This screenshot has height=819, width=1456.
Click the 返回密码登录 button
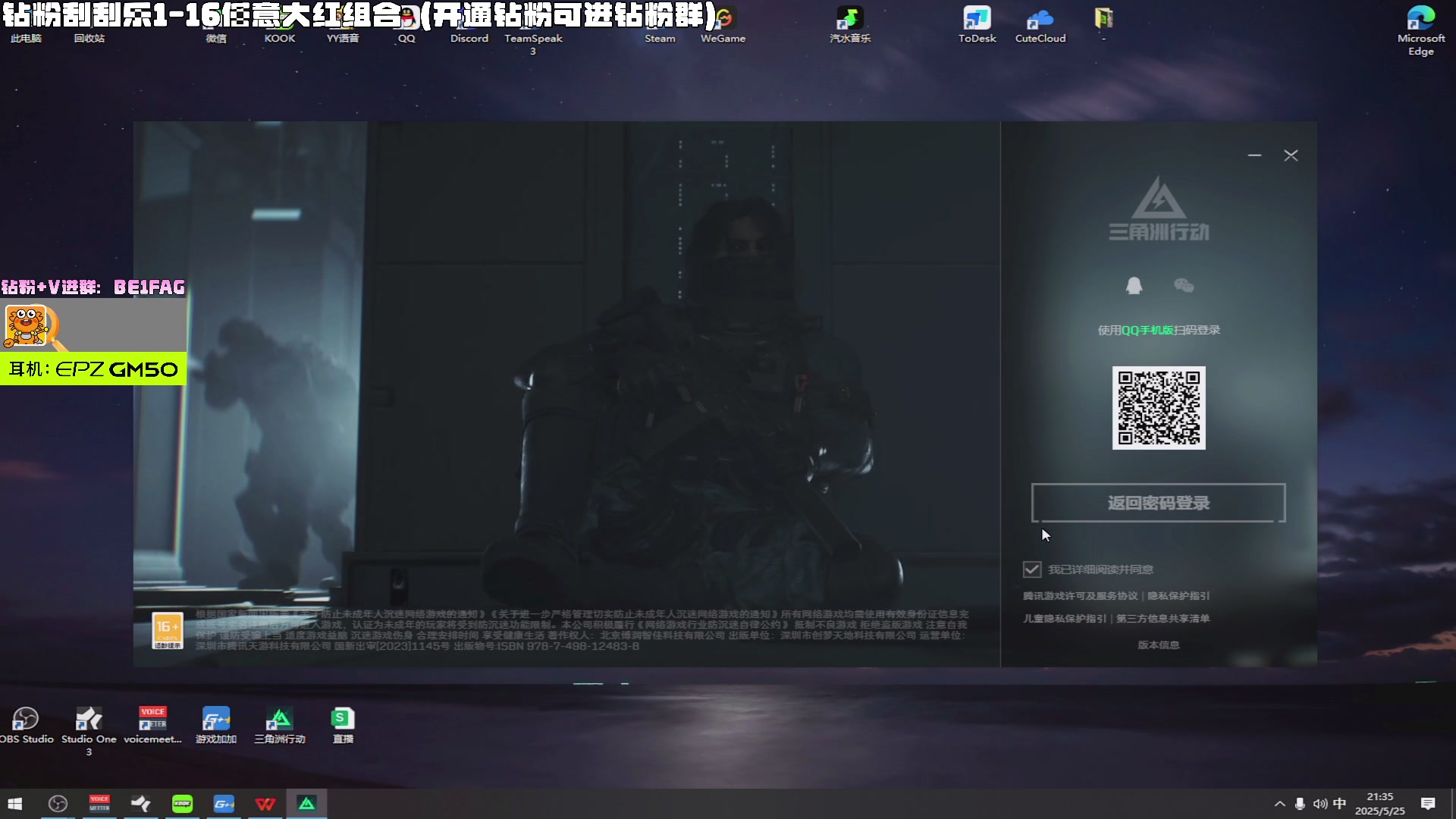tap(1158, 503)
